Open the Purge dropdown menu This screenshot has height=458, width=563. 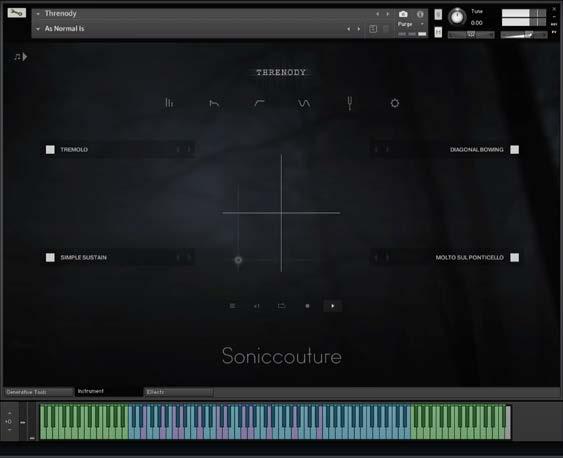tap(410, 24)
